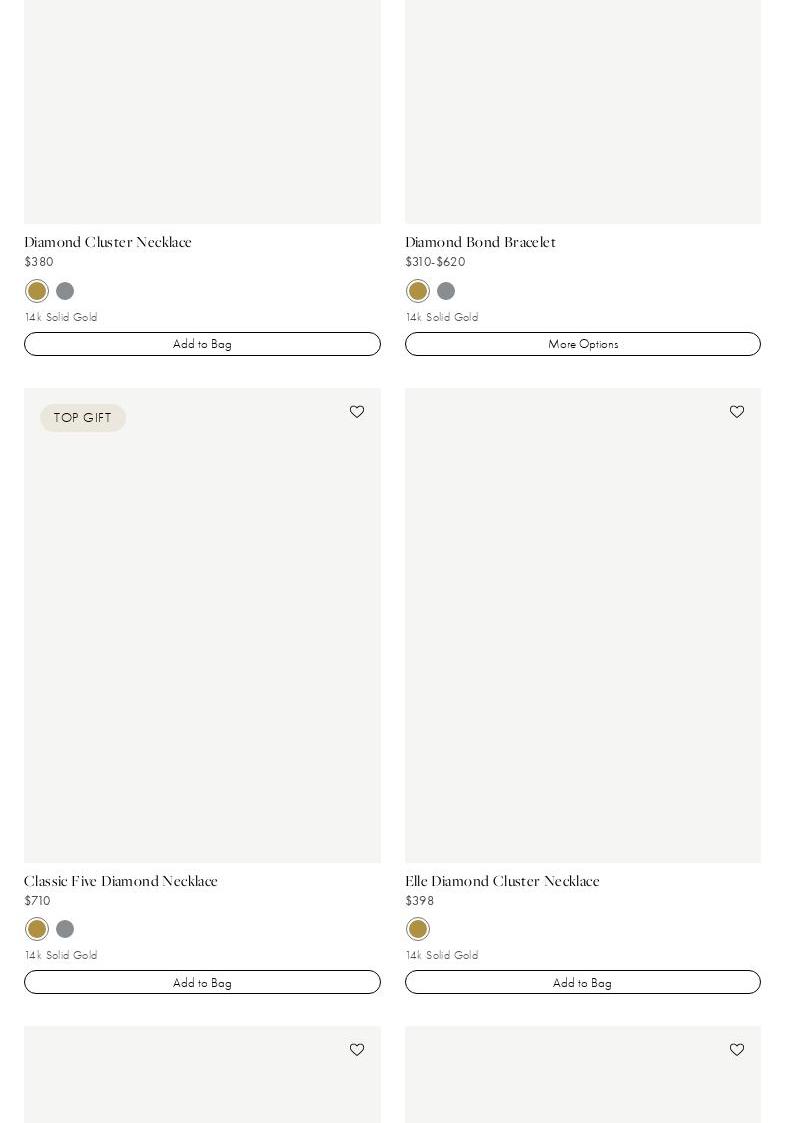Viewport: 785px width, 1123px height.
Task: Open More Options for Diamond Bond Bracelet
Action: click(x=582, y=344)
